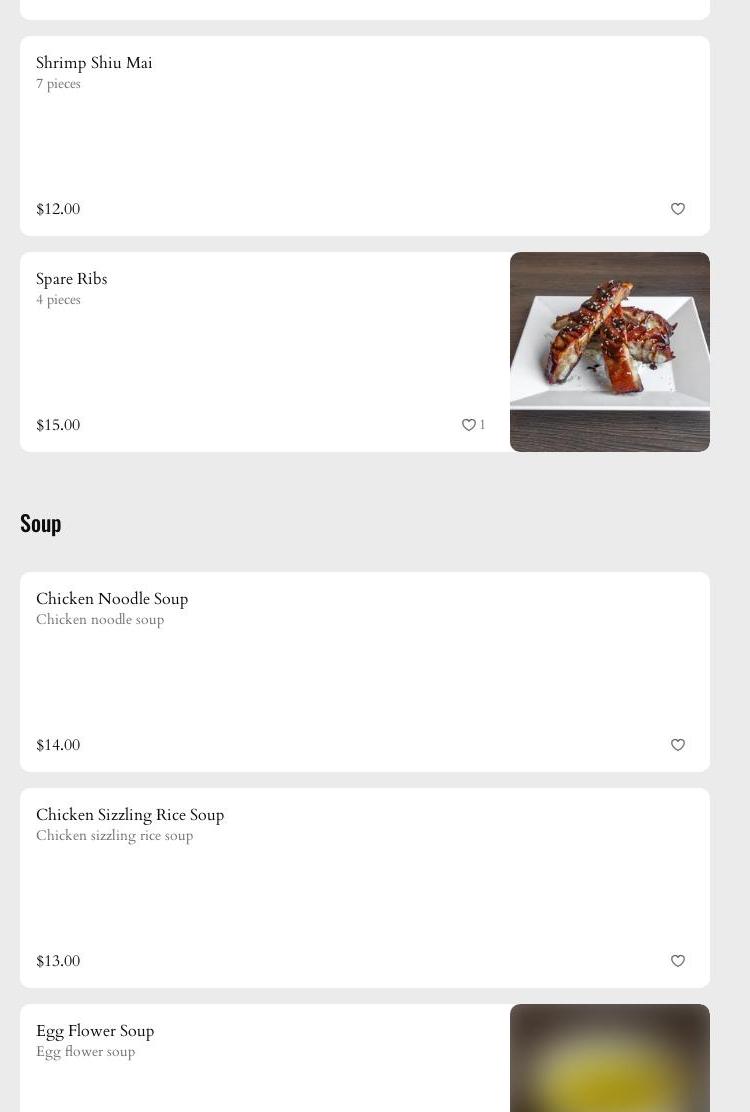Screen dimensions: 750x1112
Task: Click the gray Egg flower soup description
Action: 85,1052
